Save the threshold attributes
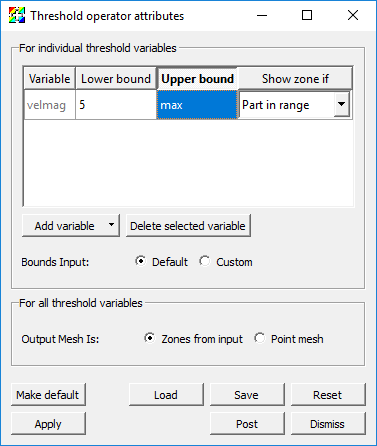Screen dimensions: 377x446 pyautogui.click(x=247, y=395)
